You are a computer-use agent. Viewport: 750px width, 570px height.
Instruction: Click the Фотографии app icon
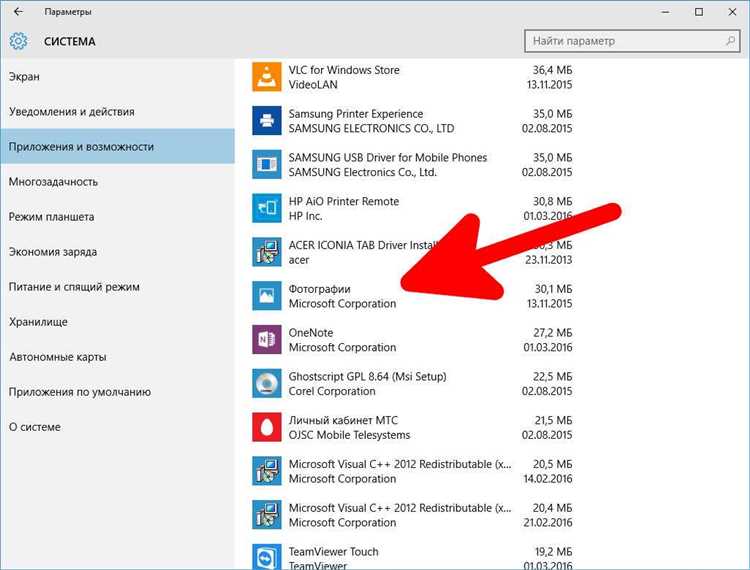pyautogui.click(x=266, y=296)
